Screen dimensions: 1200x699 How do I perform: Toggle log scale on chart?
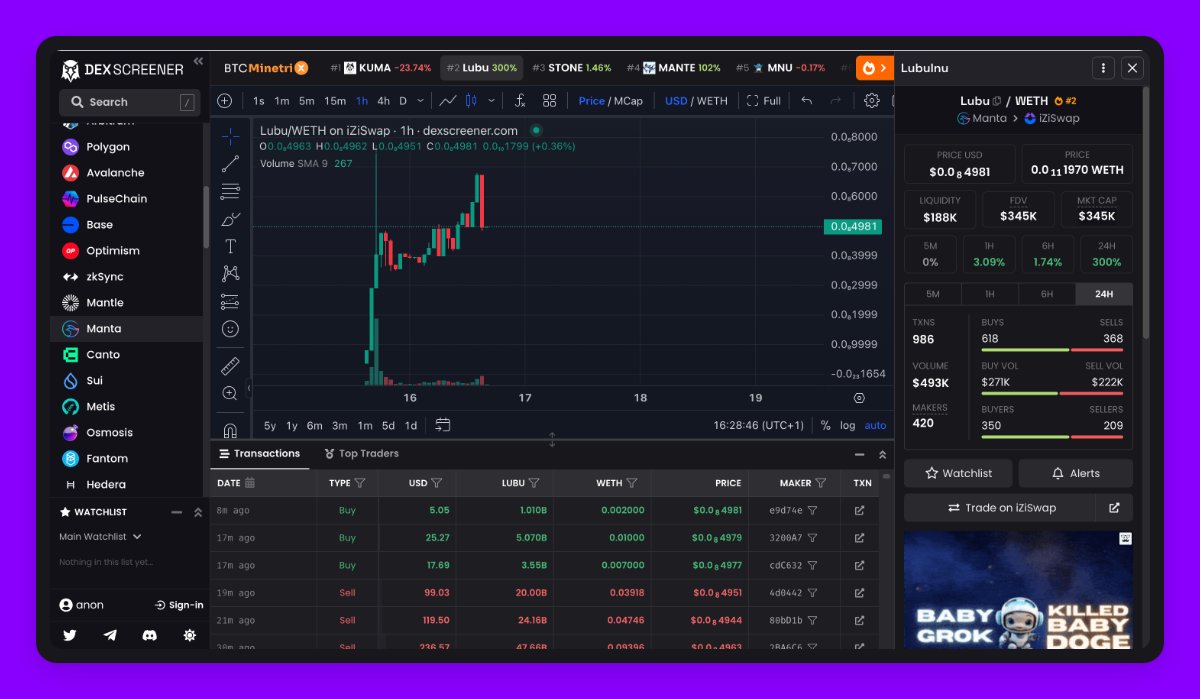(847, 425)
